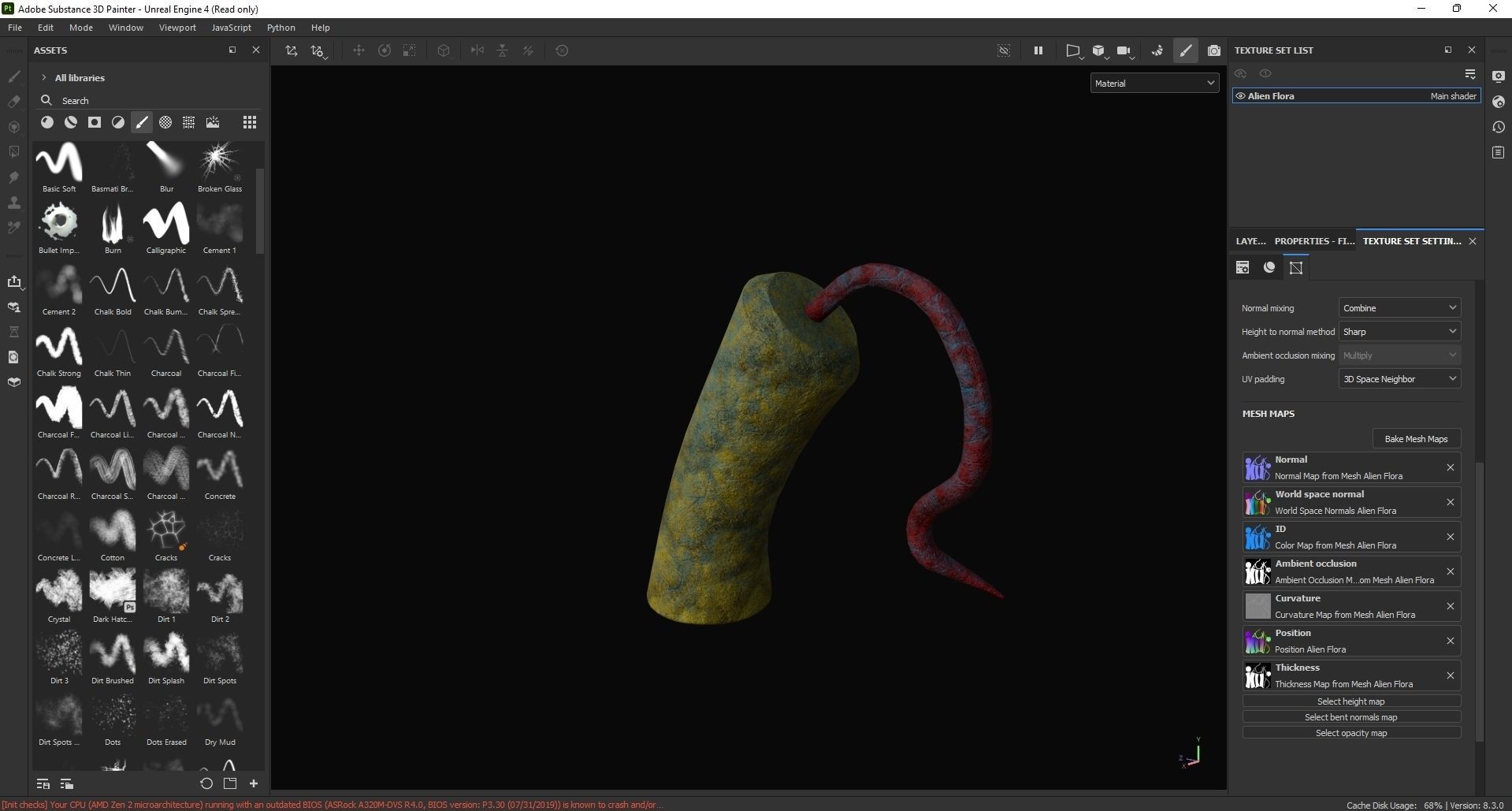Open the Shader settings icon in right dock

pos(1499,102)
